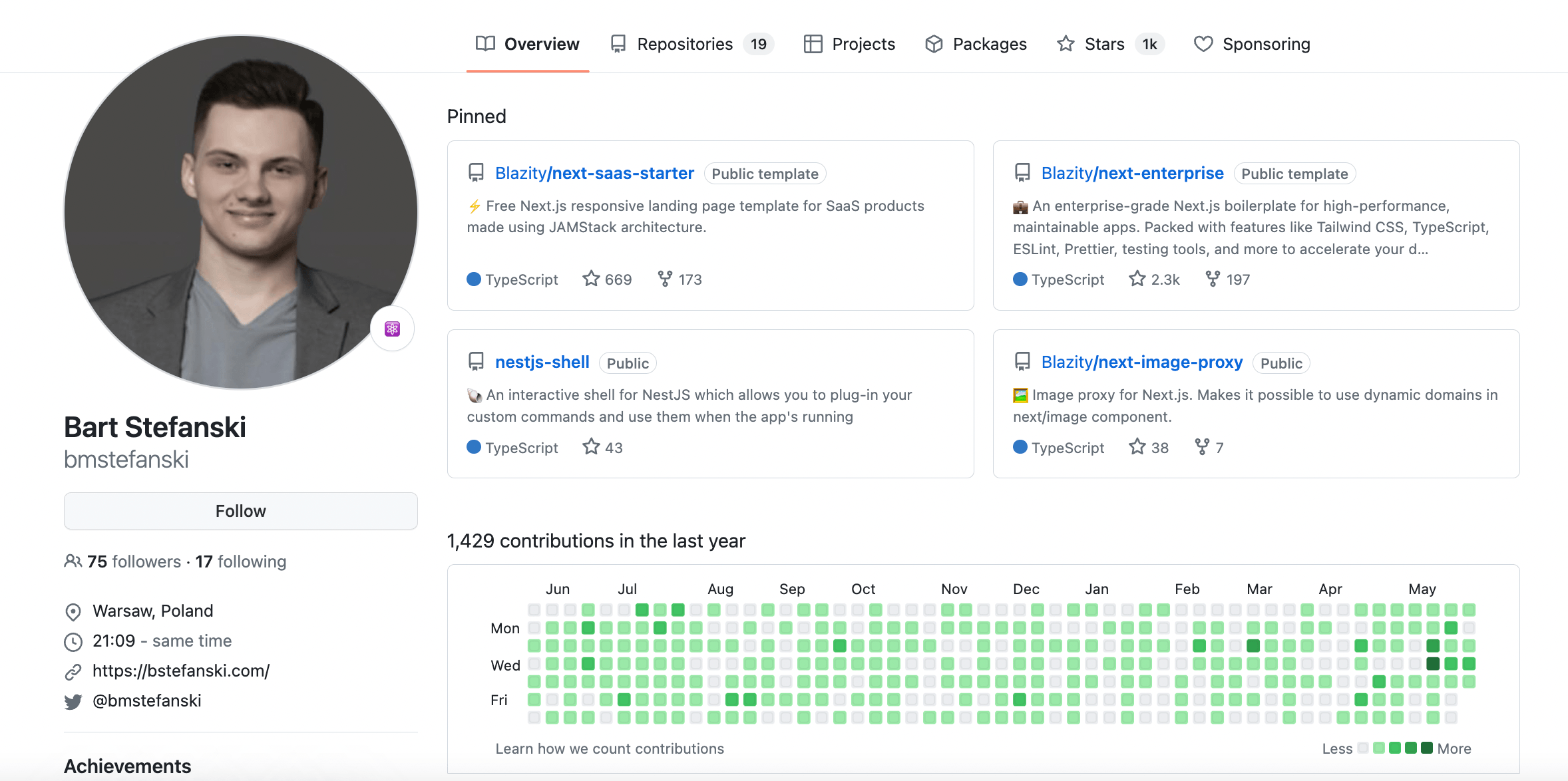The height and width of the screenshot is (781, 1568).
Task: Click the Twitter bird icon beside @bmstefanski
Action: coord(73,701)
